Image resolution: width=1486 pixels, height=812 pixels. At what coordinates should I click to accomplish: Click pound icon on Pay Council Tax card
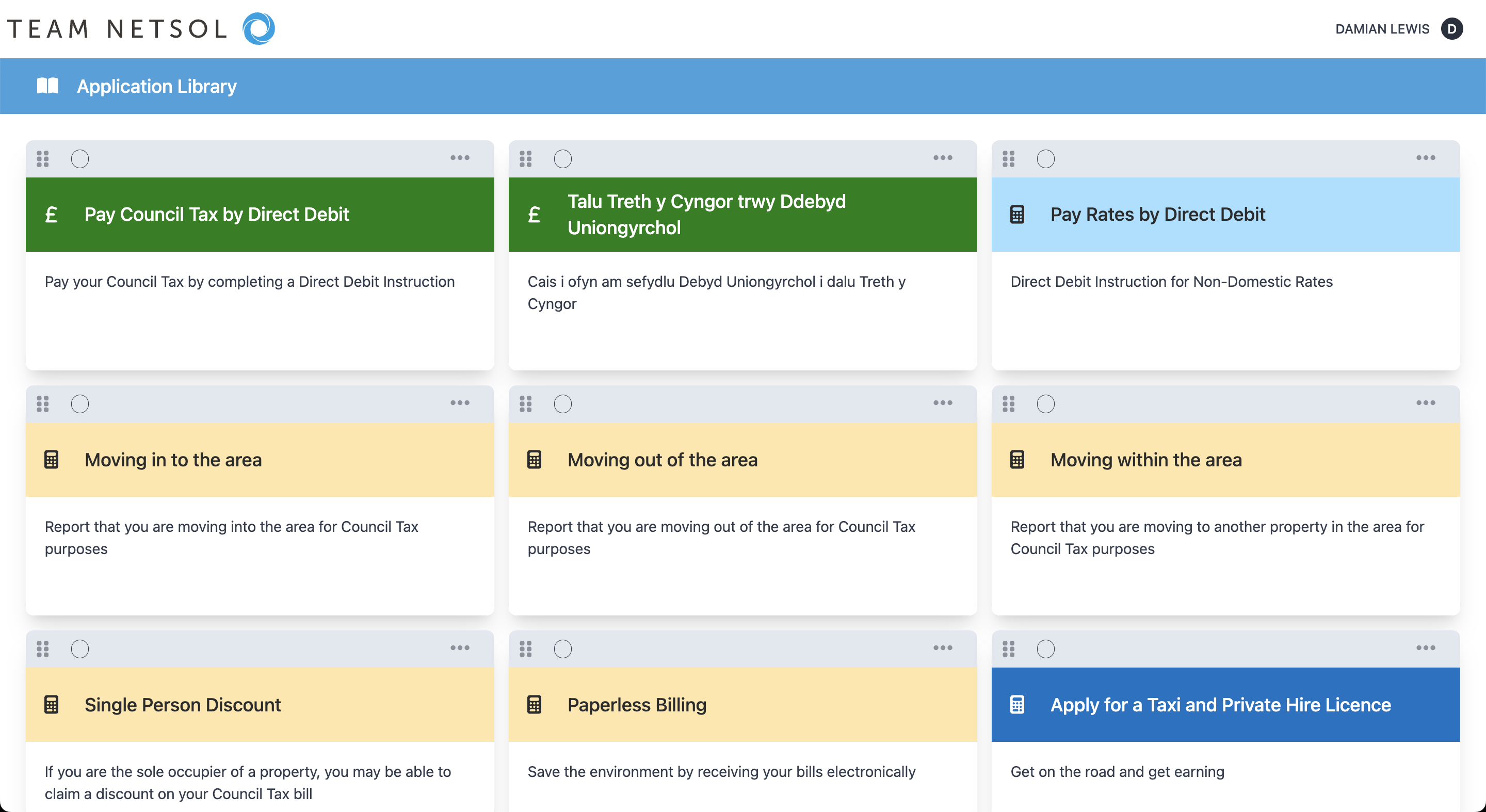click(52, 215)
